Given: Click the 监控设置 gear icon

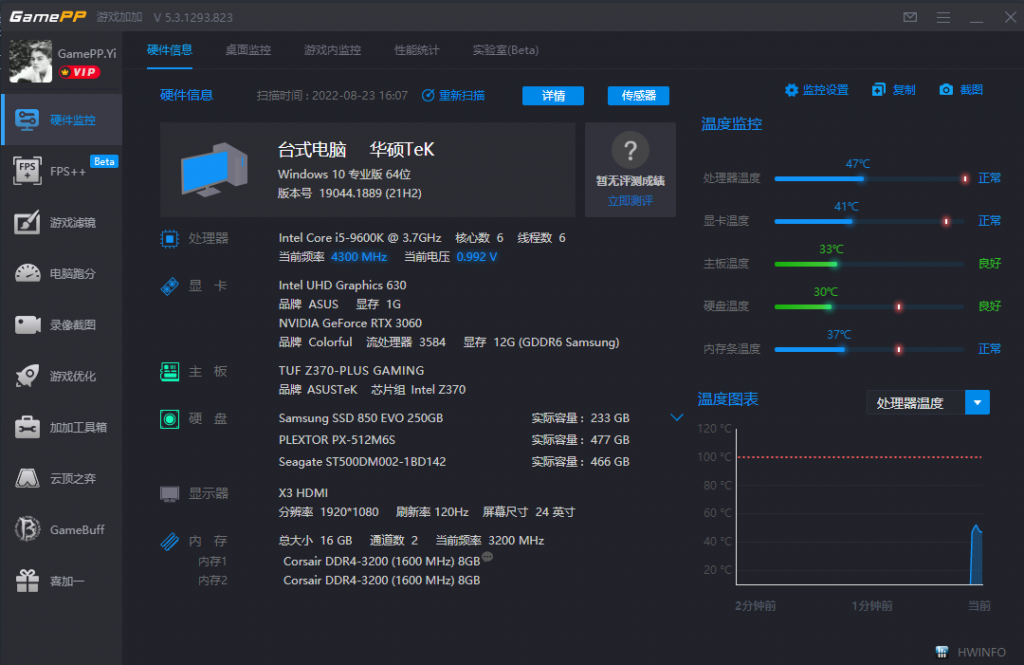Looking at the screenshot, I should tap(792, 90).
